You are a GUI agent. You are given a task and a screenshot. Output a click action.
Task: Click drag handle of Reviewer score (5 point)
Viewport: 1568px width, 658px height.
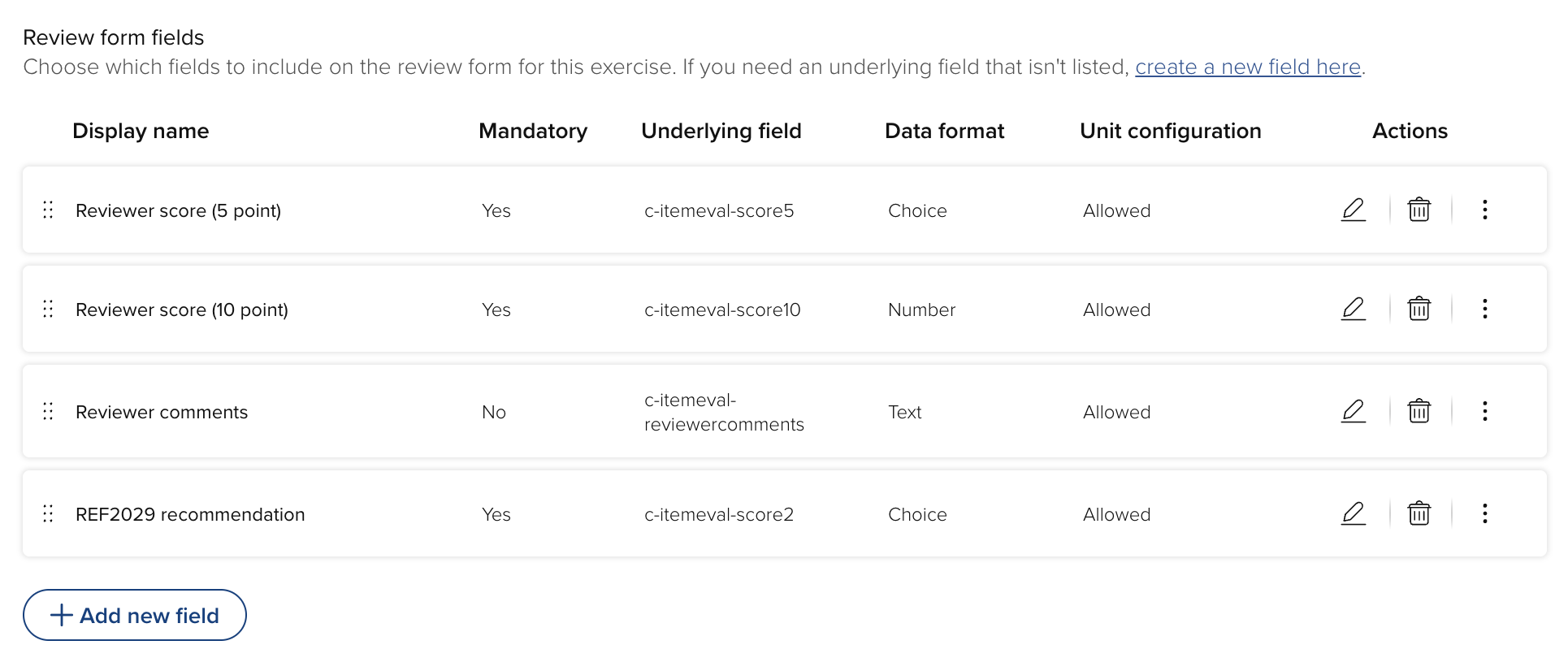[48, 210]
